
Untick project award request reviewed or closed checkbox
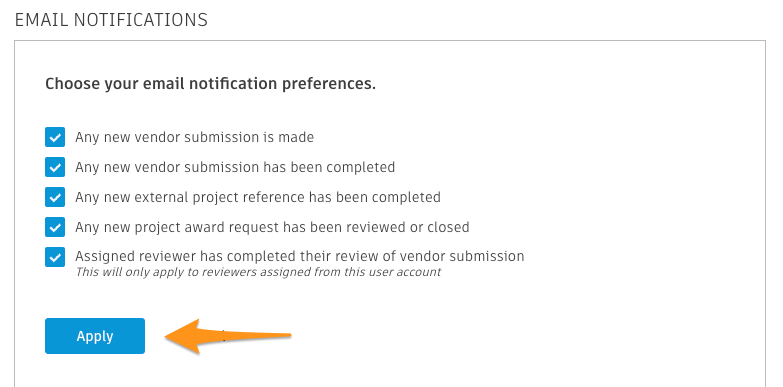[x=55, y=227]
